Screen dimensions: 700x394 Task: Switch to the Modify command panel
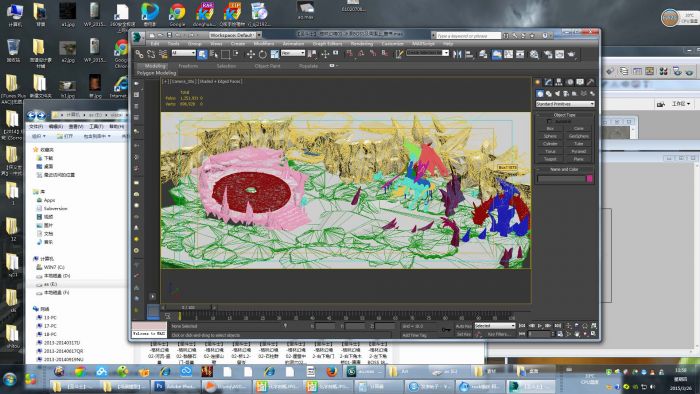[x=548, y=82]
